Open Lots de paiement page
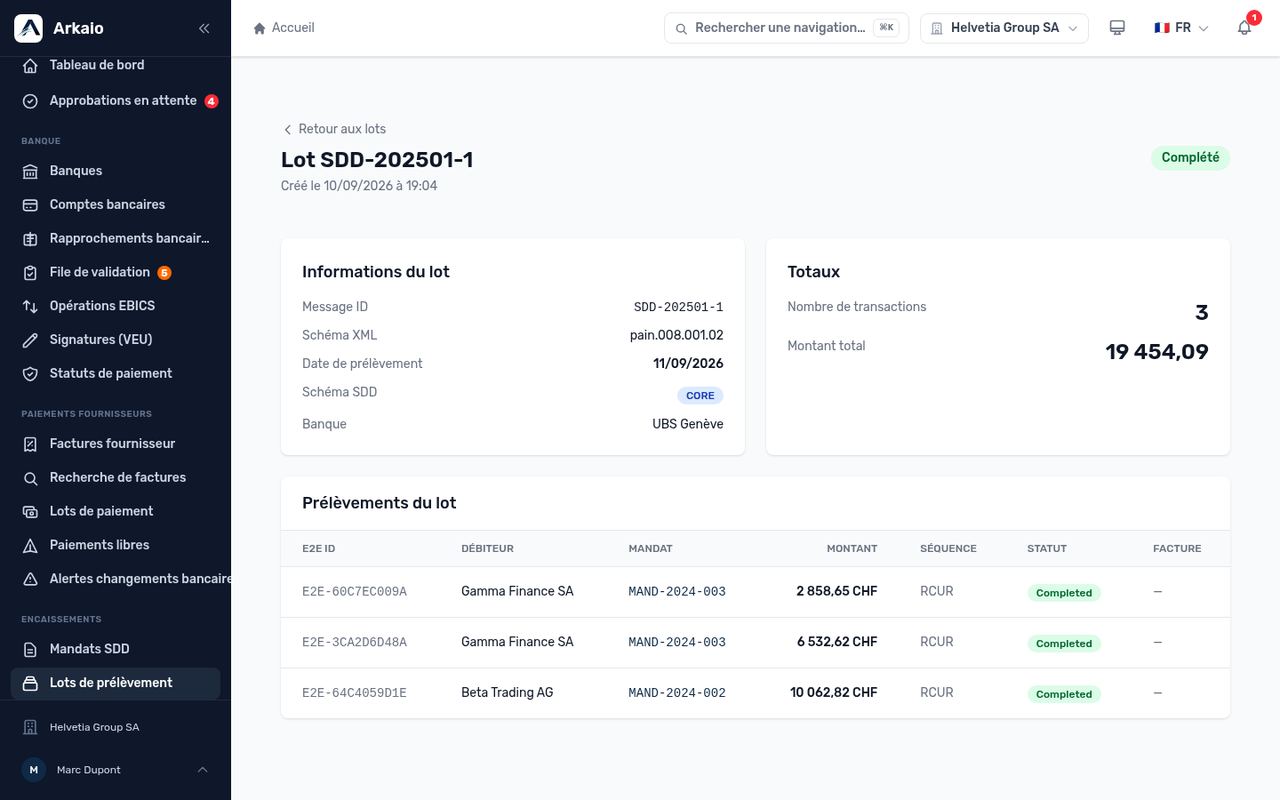1280x800 pixels. coord(115,511)
